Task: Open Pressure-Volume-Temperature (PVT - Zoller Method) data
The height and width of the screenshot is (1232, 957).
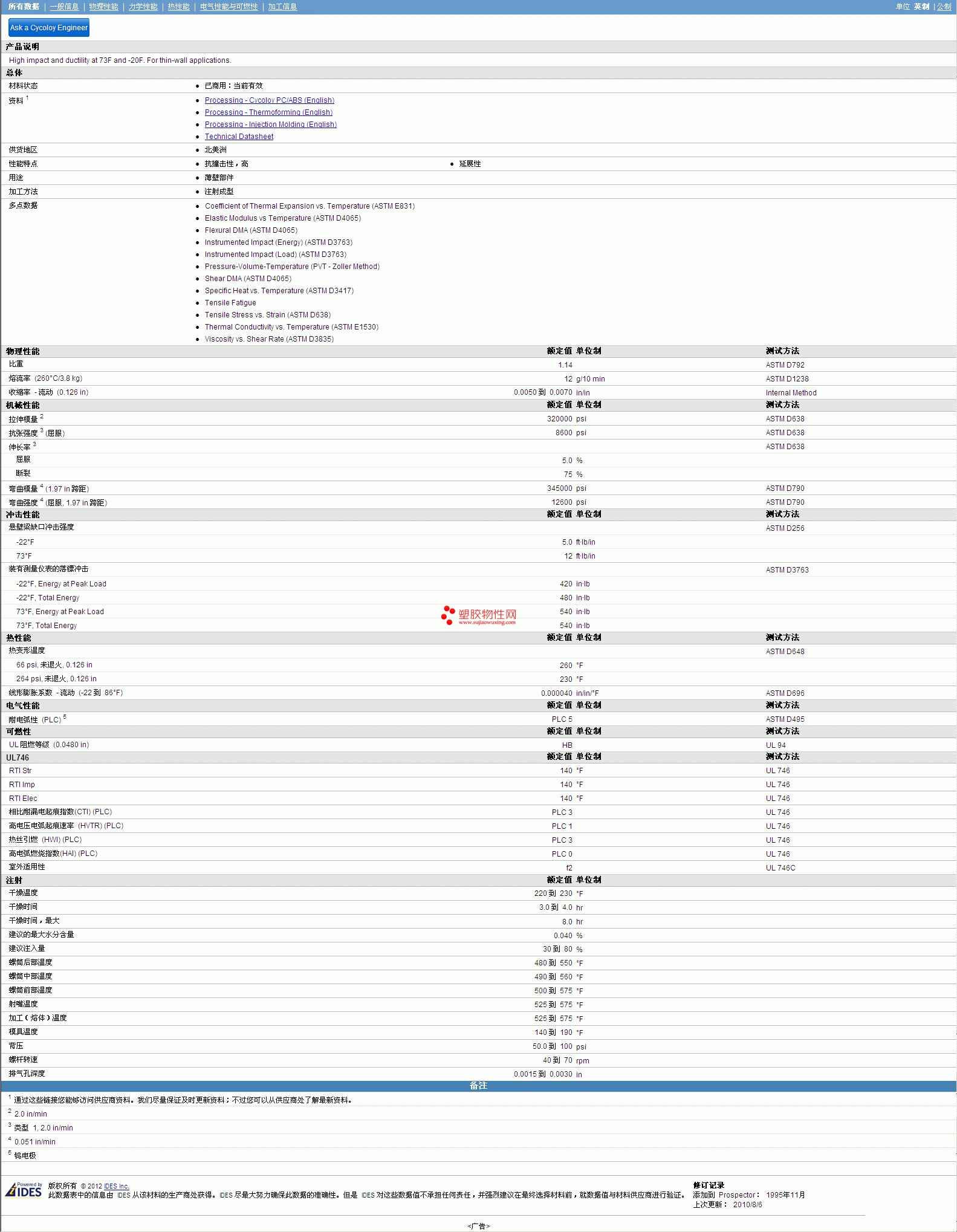Action: pos(292,267)
